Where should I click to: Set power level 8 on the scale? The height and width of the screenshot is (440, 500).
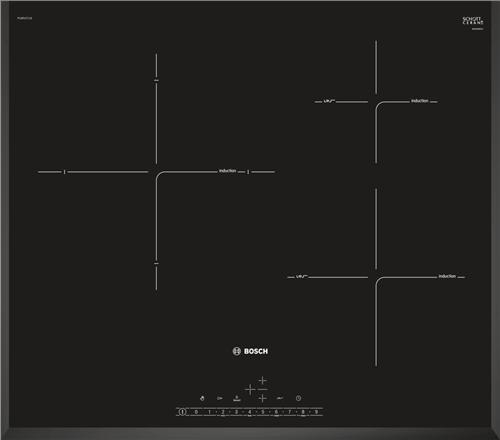[x=303, y=412]
